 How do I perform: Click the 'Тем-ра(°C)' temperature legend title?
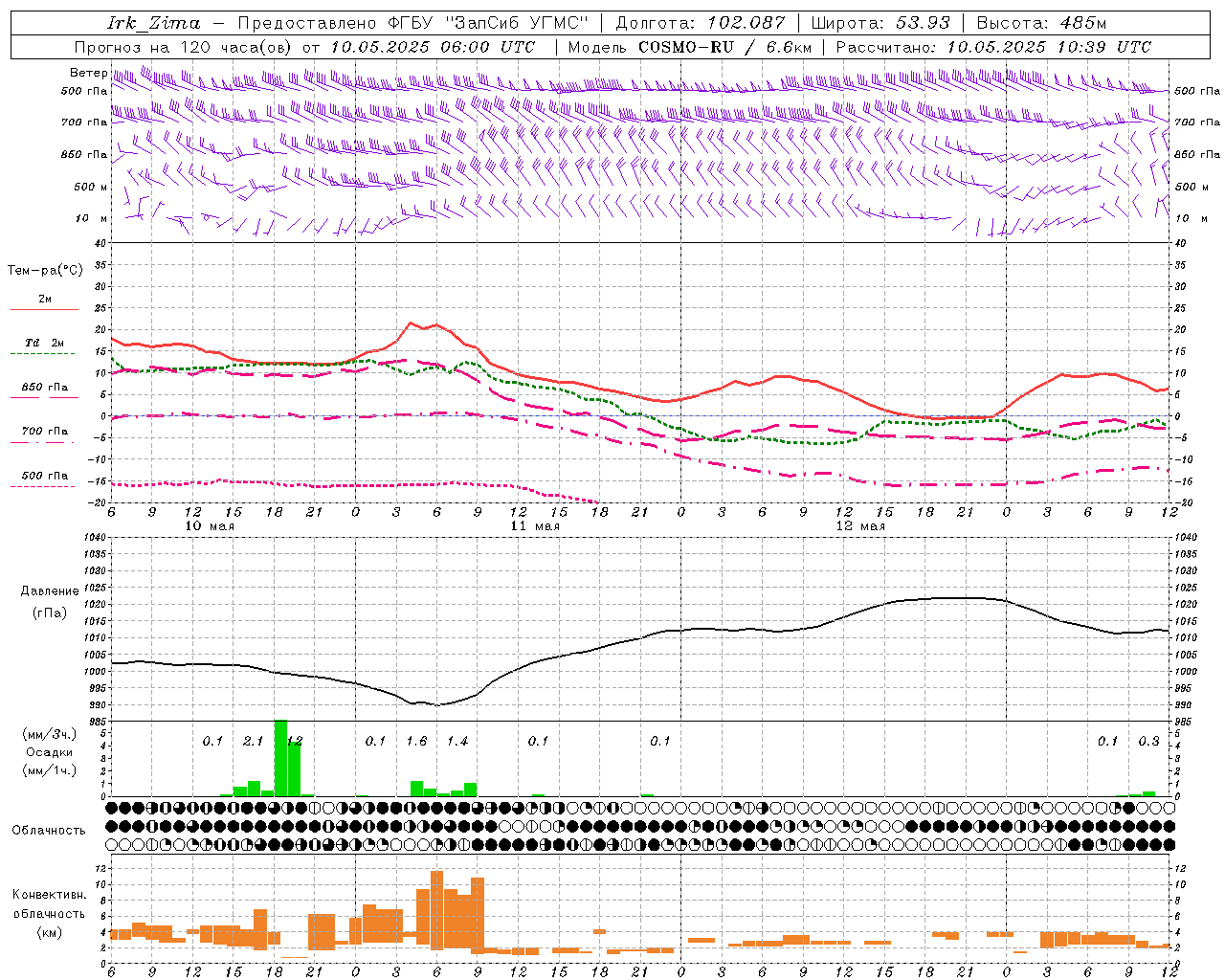pyautogui.click(x=45, y=270)
